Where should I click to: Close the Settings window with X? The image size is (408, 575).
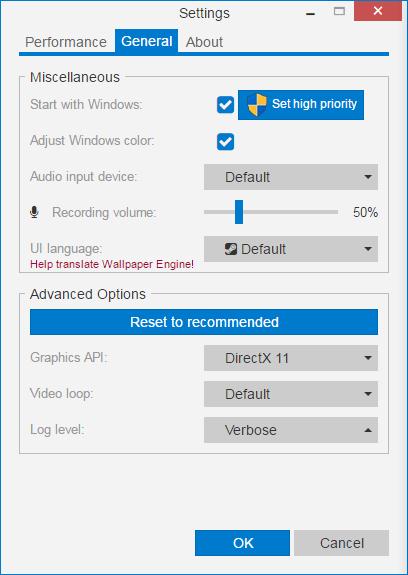(x=378, y=11)
